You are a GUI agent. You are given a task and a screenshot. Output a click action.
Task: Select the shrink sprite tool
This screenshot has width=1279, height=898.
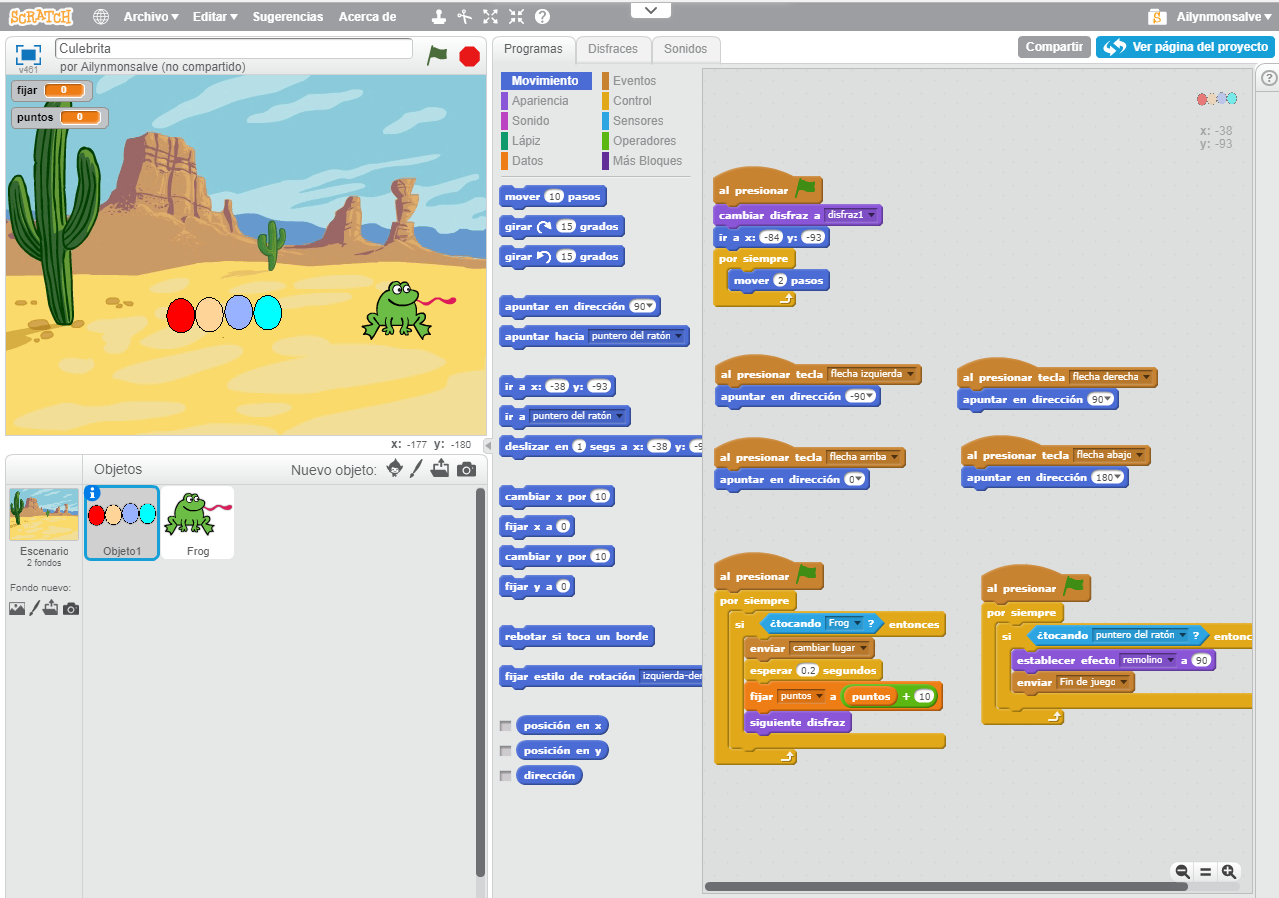[x=517, y=16]
